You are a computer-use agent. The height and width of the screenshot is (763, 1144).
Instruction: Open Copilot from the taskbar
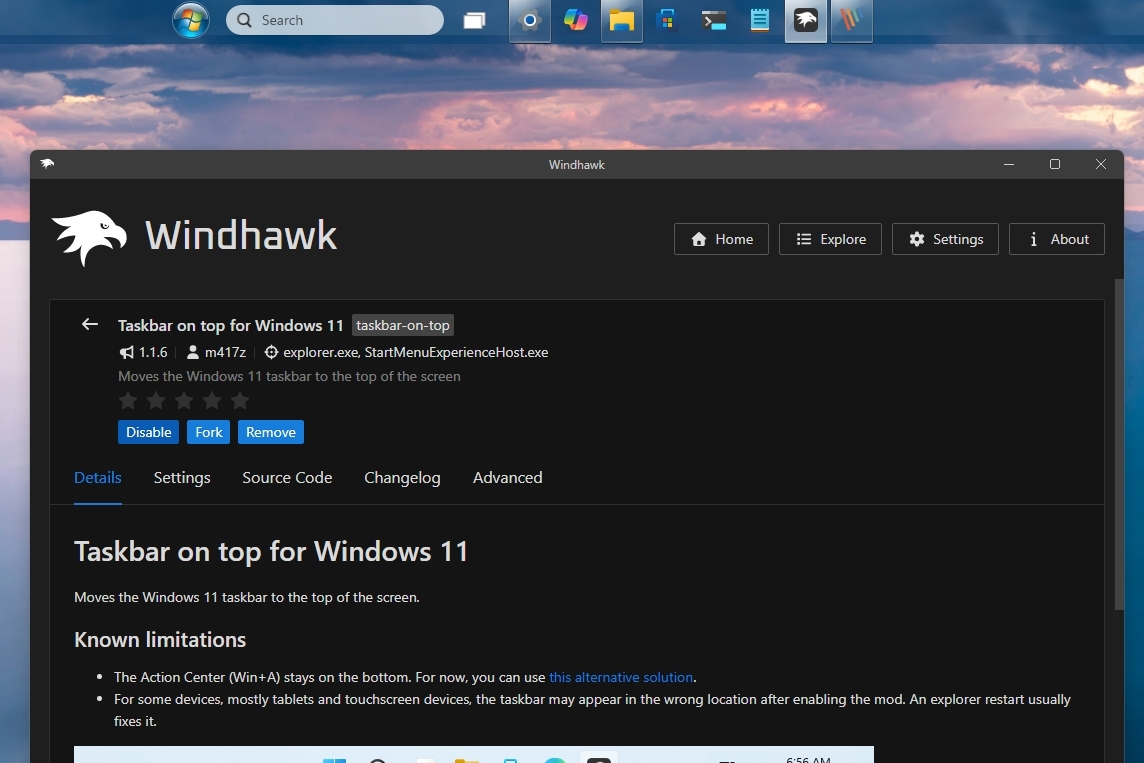coord(576,21)
